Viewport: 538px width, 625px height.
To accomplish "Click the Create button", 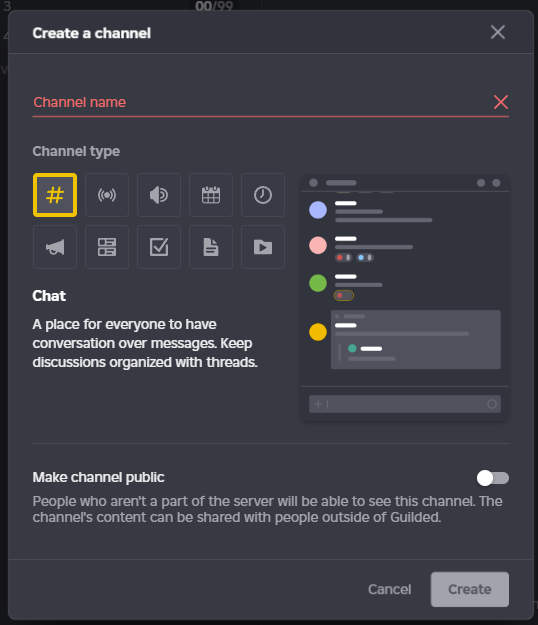I will coord(469,590).
